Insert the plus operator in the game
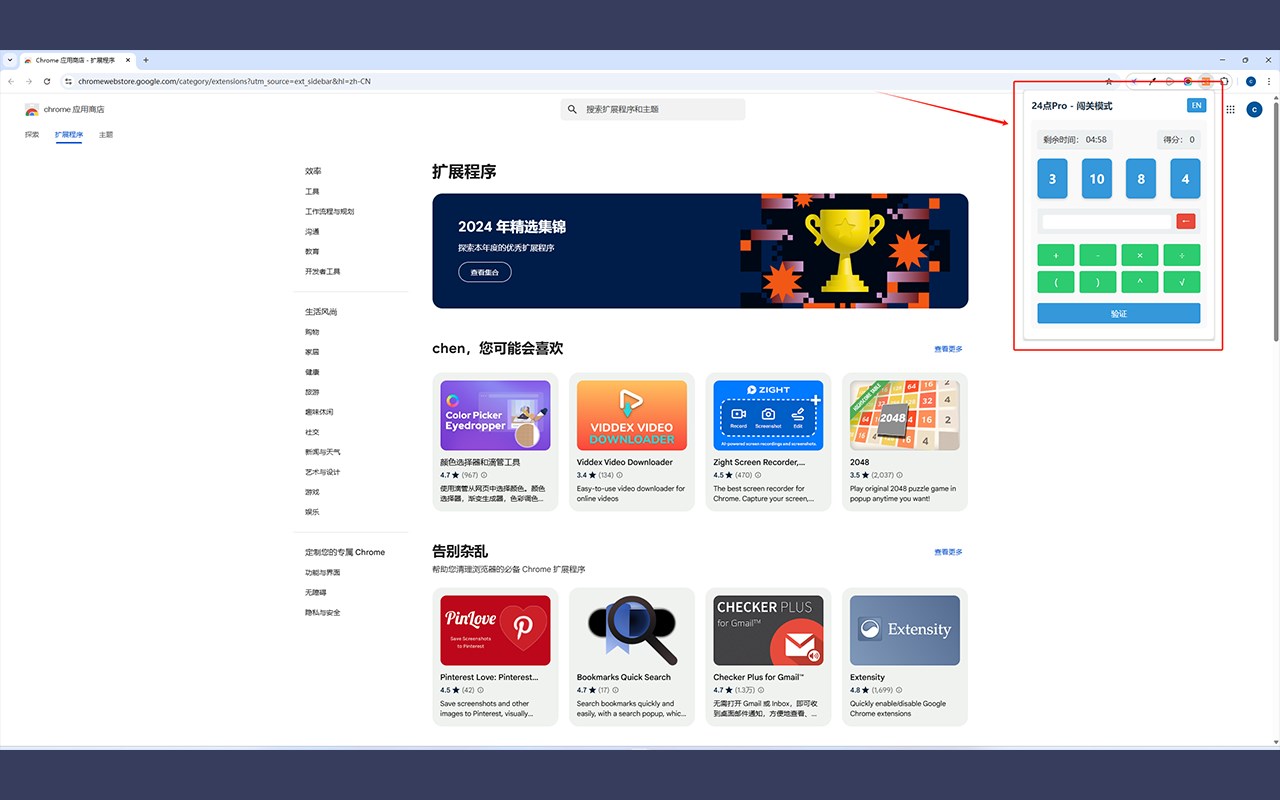This screenshot has width=1280, height=800. (1056, 255)
